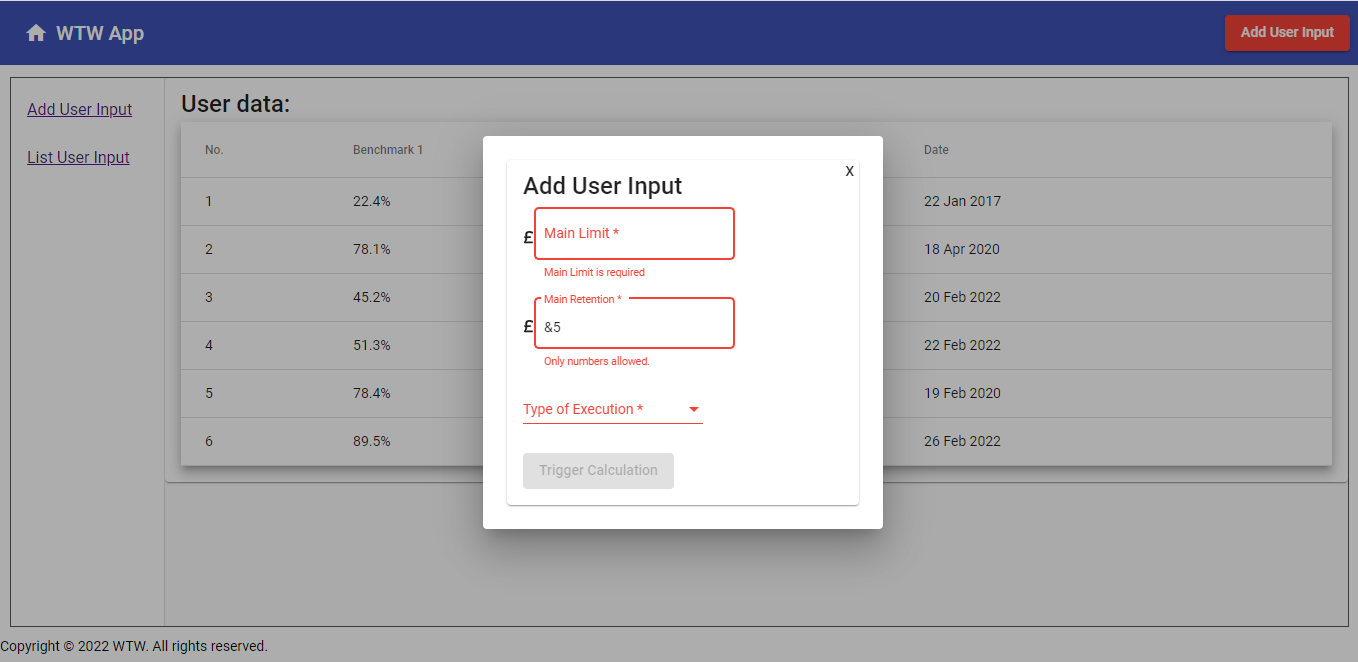Click the home icon in header
This screenshot has height=662, width=1358.
pyautogui.click(x=36, y=33)
